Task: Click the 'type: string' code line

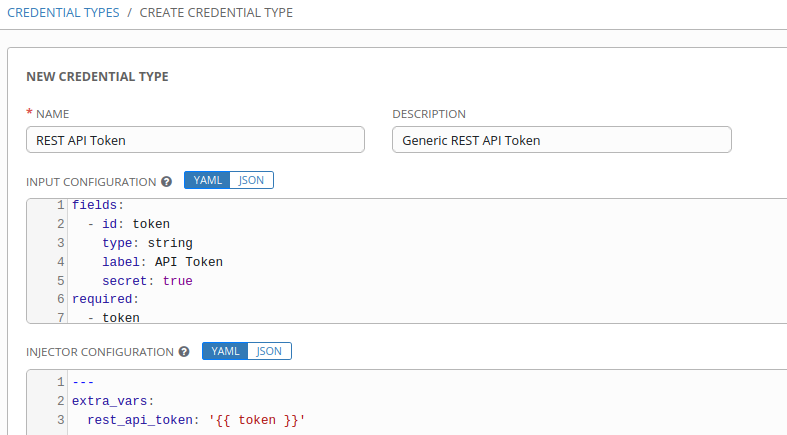Action: [x=147, y=243]
